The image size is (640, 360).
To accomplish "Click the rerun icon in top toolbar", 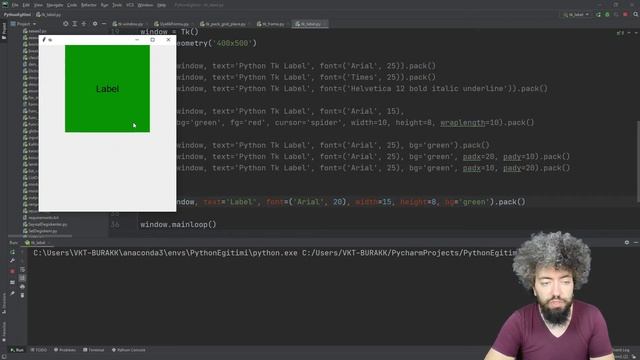I will click(x=598, y=15).
